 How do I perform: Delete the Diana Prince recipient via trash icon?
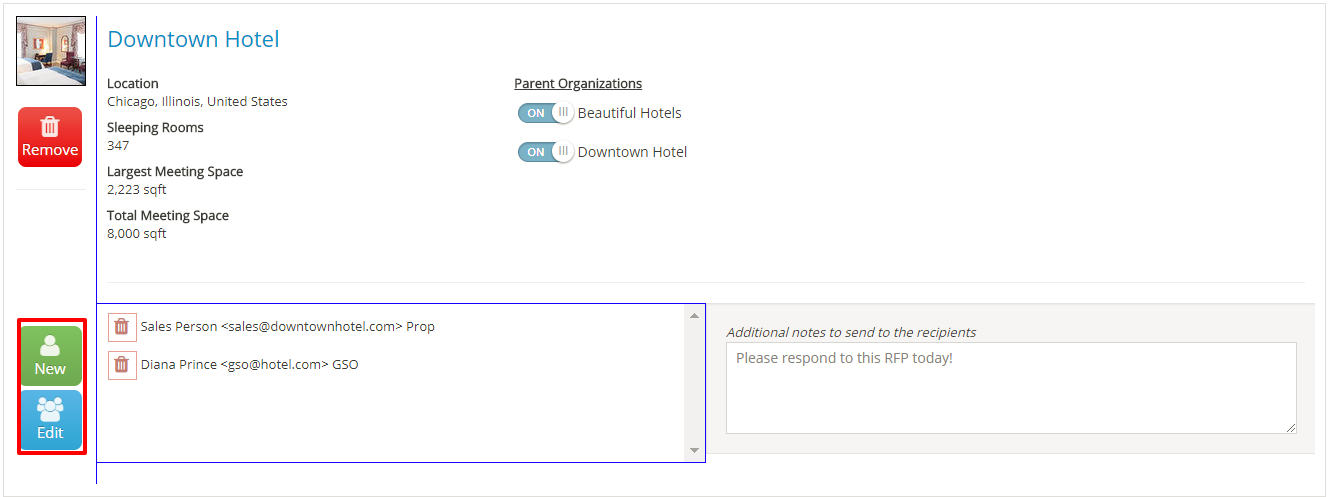(122, 365)
